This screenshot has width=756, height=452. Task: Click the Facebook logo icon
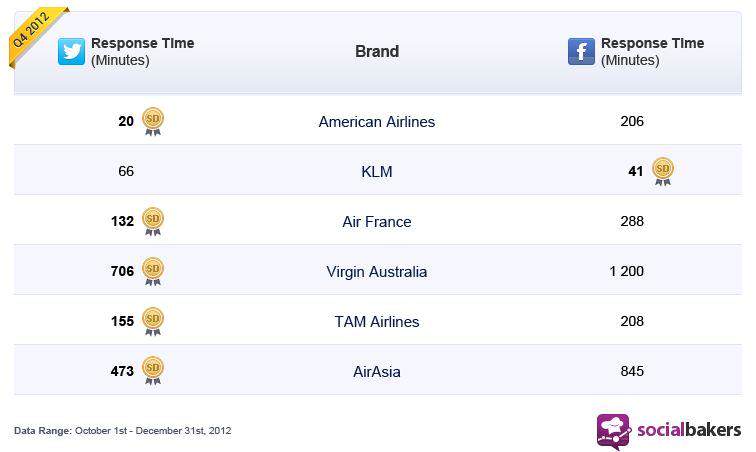581,51
